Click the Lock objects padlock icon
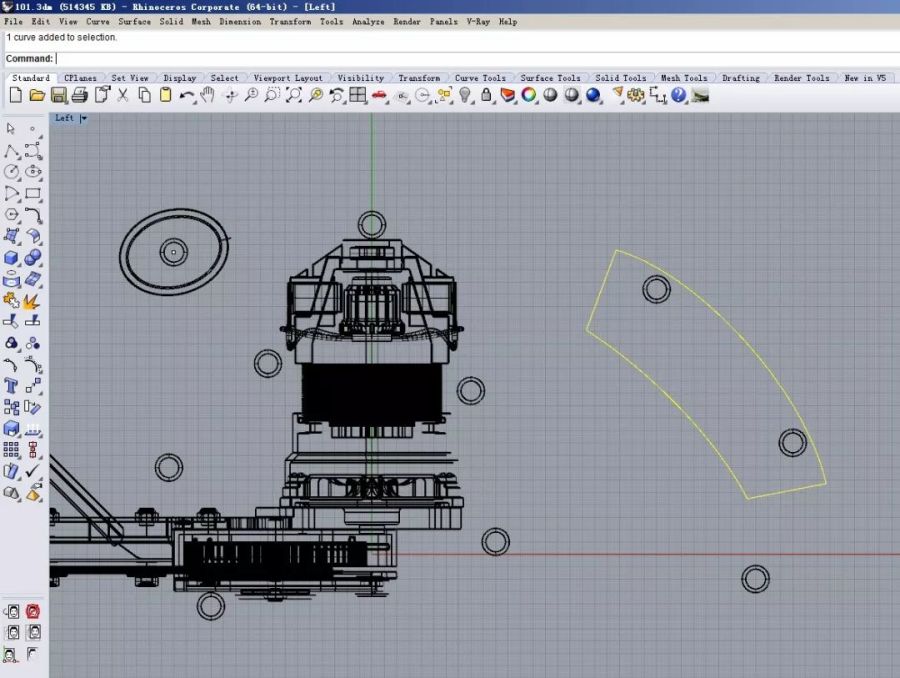This screenshot has width=900, height=678. (486, 95)
